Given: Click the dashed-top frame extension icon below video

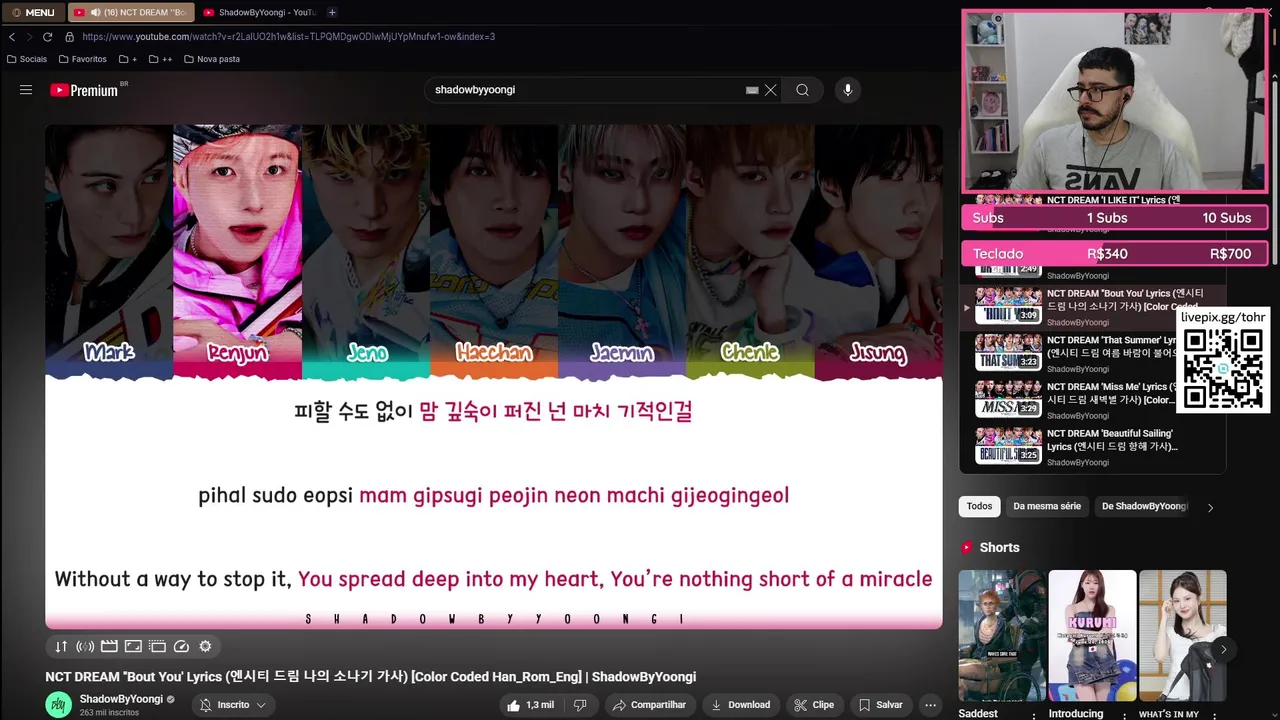Looking at the screenshot, I should click(157, 646).
